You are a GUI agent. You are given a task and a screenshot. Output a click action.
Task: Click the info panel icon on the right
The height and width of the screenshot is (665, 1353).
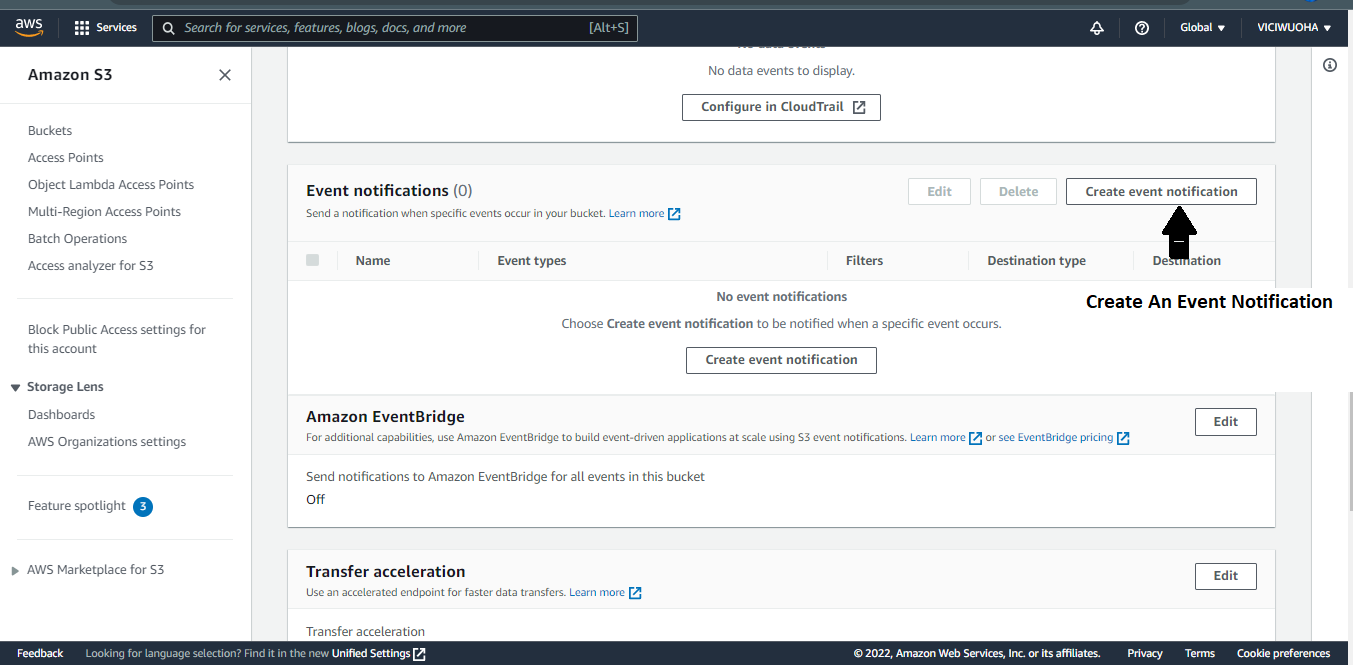click(x=1330, y=65)
